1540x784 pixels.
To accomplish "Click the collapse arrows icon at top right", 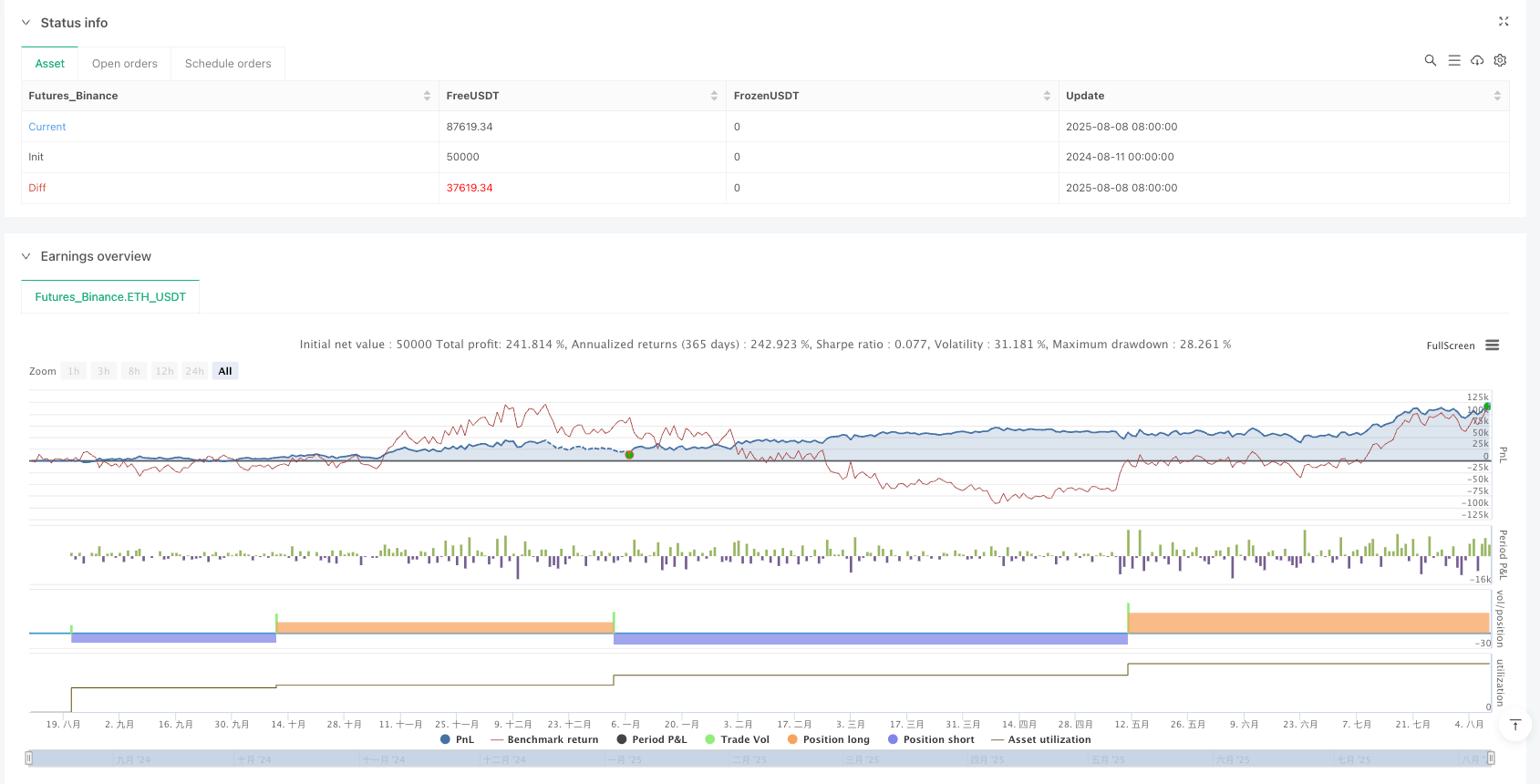I will [x=1504, y=22].
